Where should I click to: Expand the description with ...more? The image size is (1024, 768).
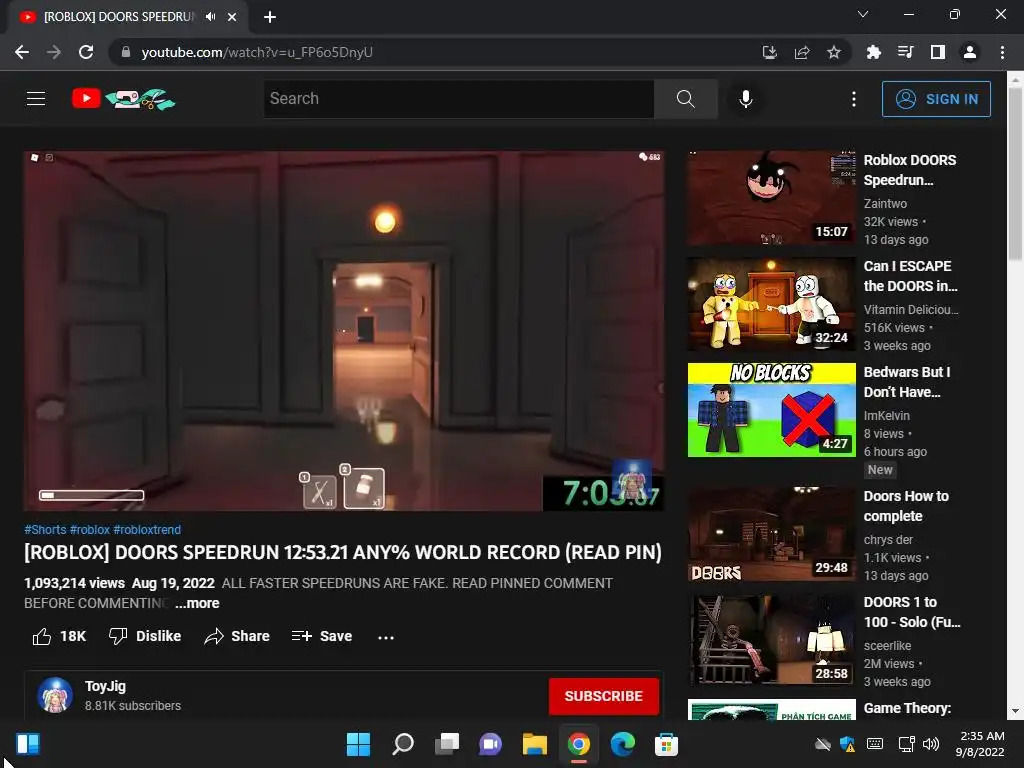[197, 603]
